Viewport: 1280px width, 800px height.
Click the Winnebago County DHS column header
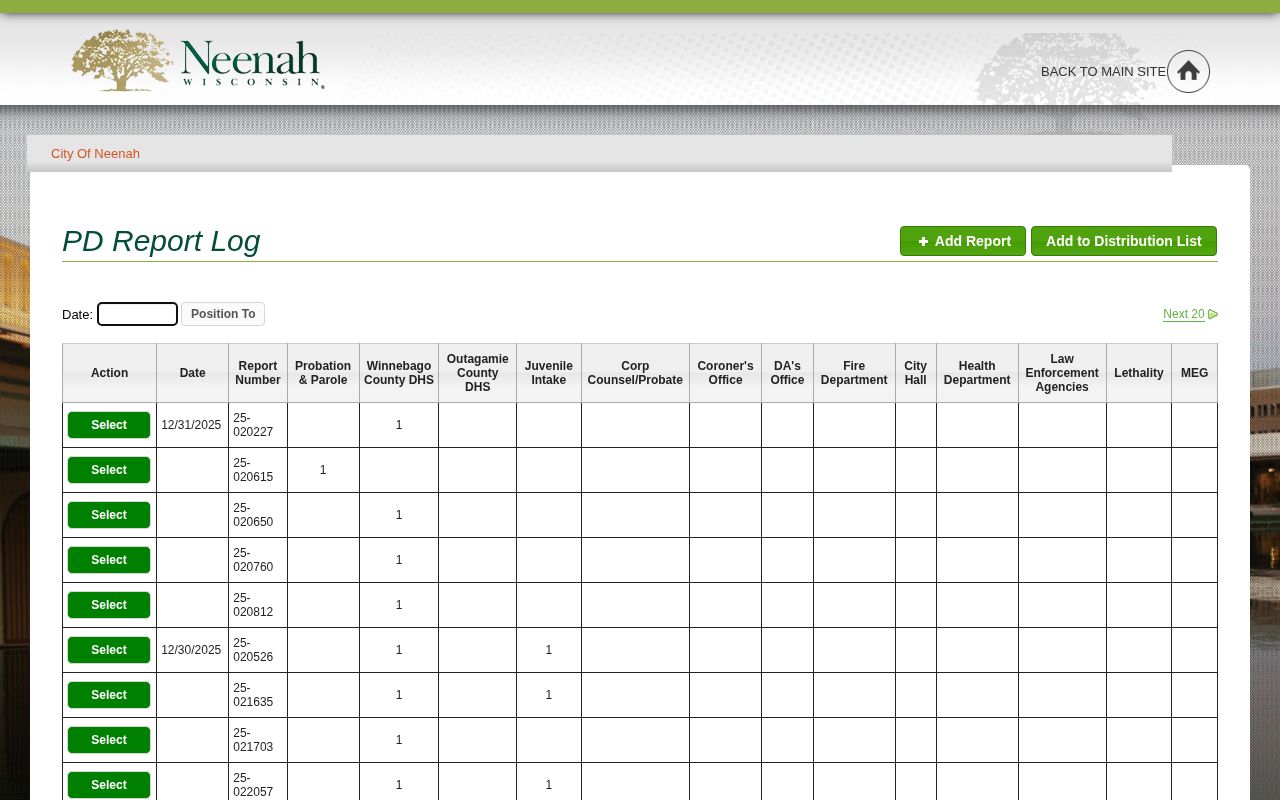[399, 373]
